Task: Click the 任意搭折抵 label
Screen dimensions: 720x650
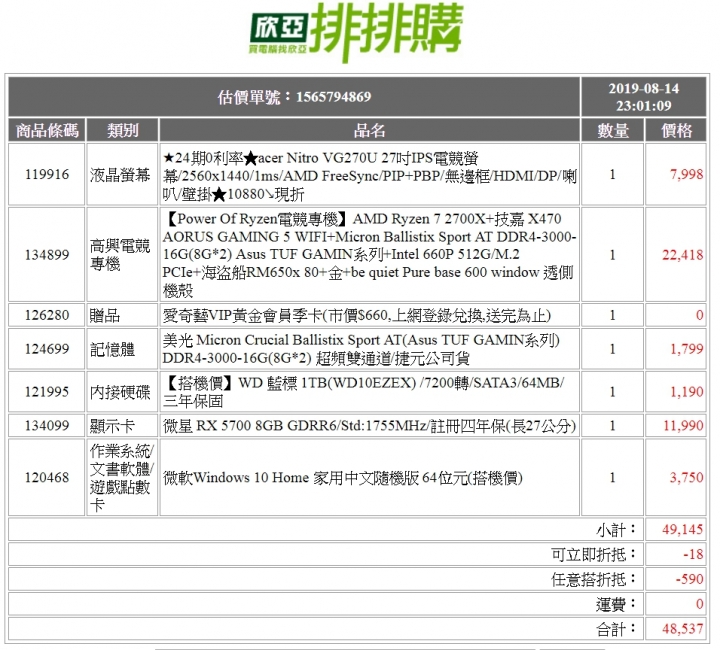Action: coord(594,579)
